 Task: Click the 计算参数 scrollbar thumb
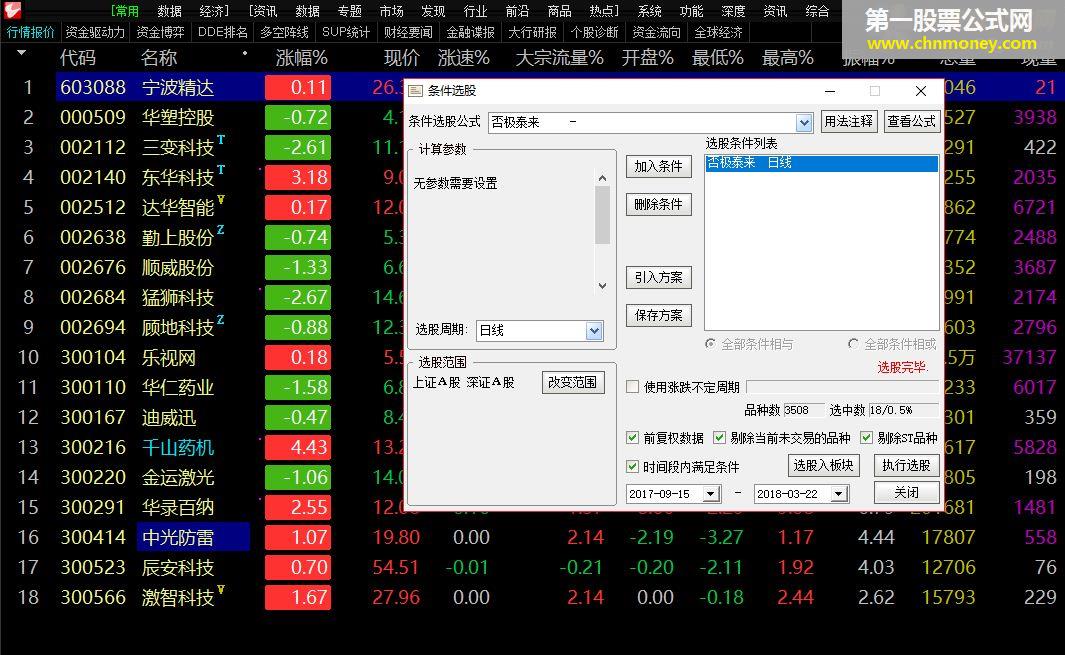tap(602, 215)
